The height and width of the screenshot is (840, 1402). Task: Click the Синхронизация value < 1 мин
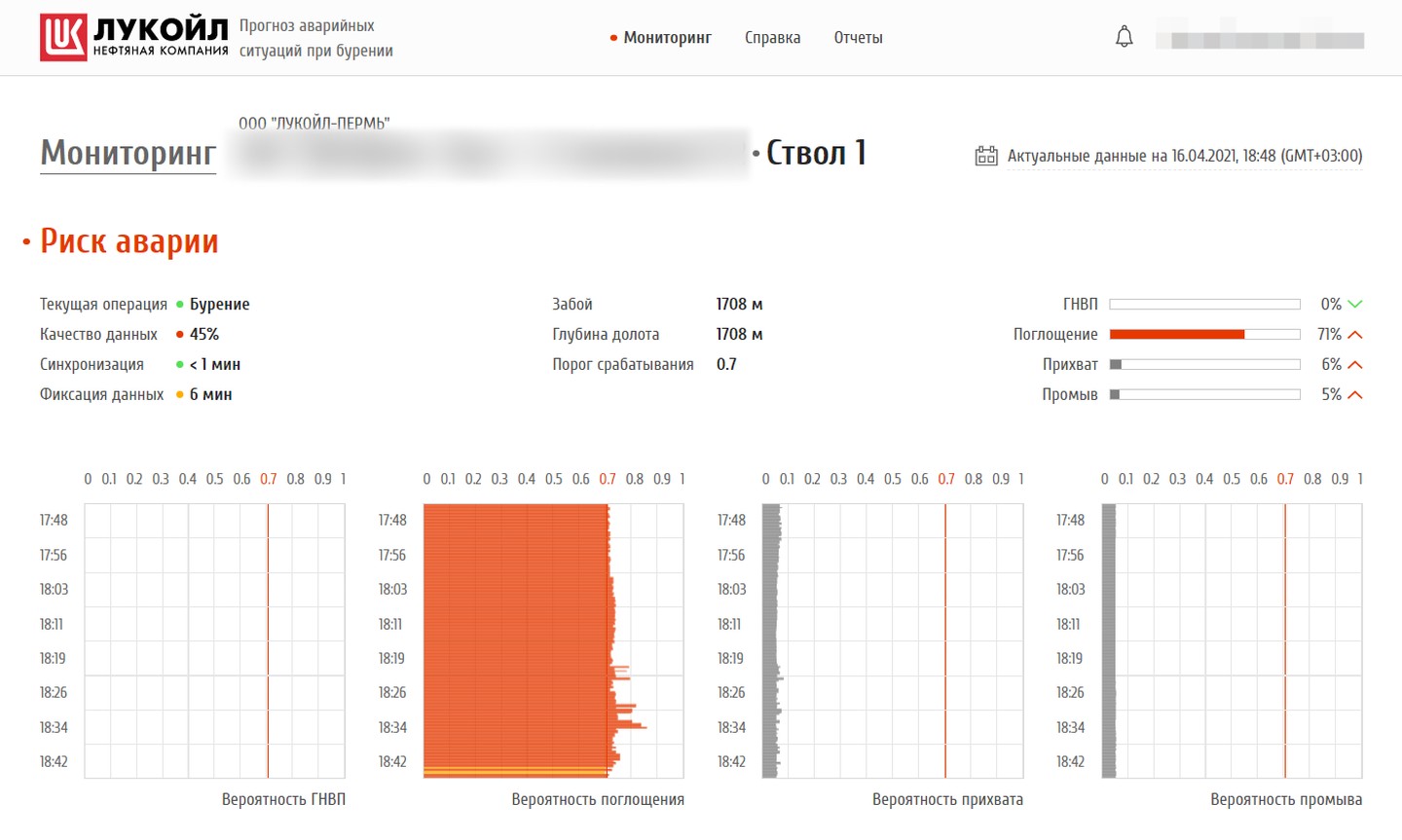[215, 365]
